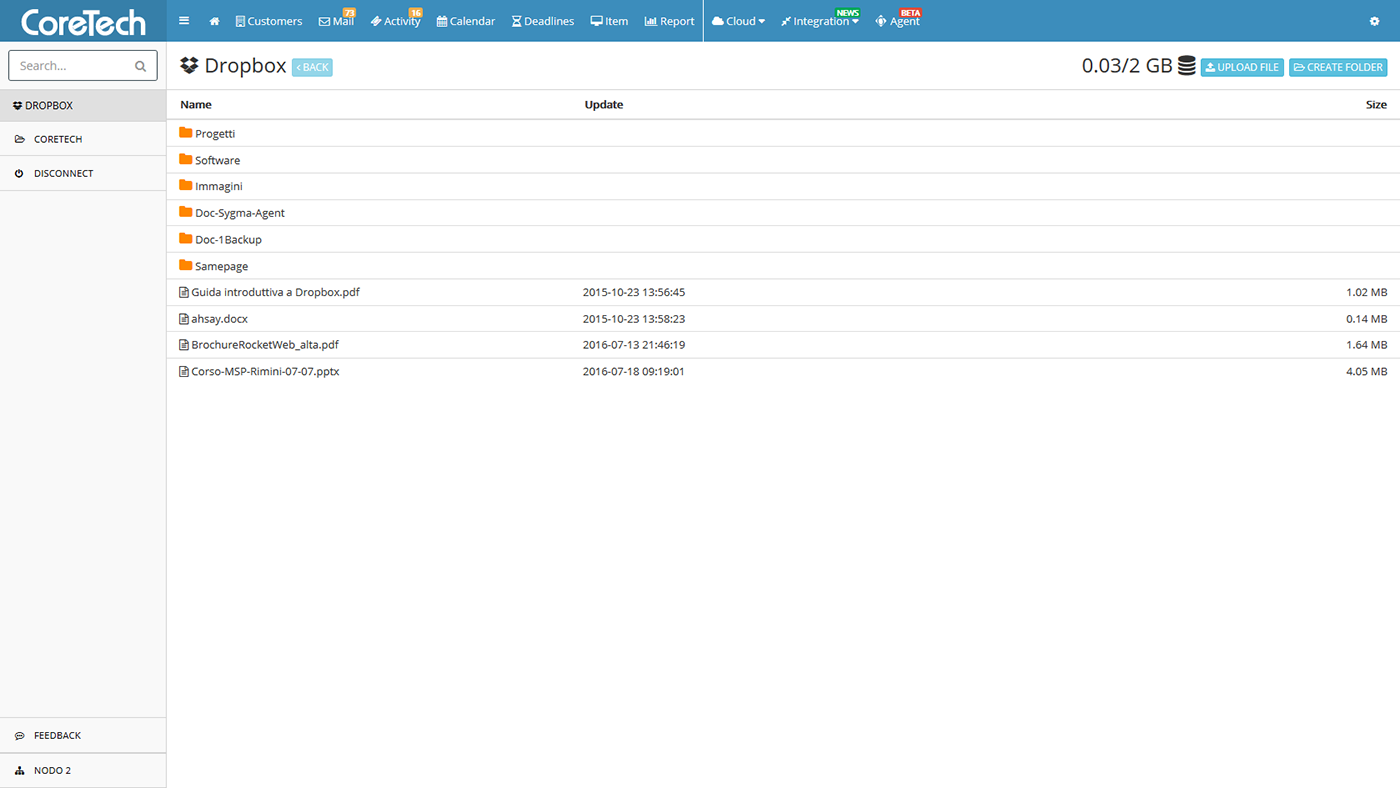Click the 2016-07-18 09:19:01 update date
Viewport: 1400px width, 788px height.
634,372
